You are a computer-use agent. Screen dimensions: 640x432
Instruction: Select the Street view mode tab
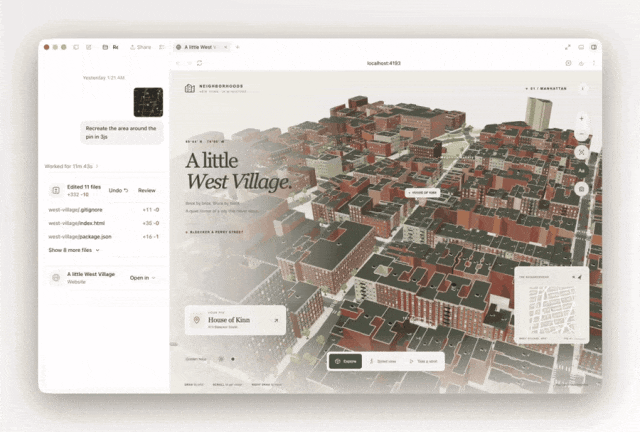point(383,361)
